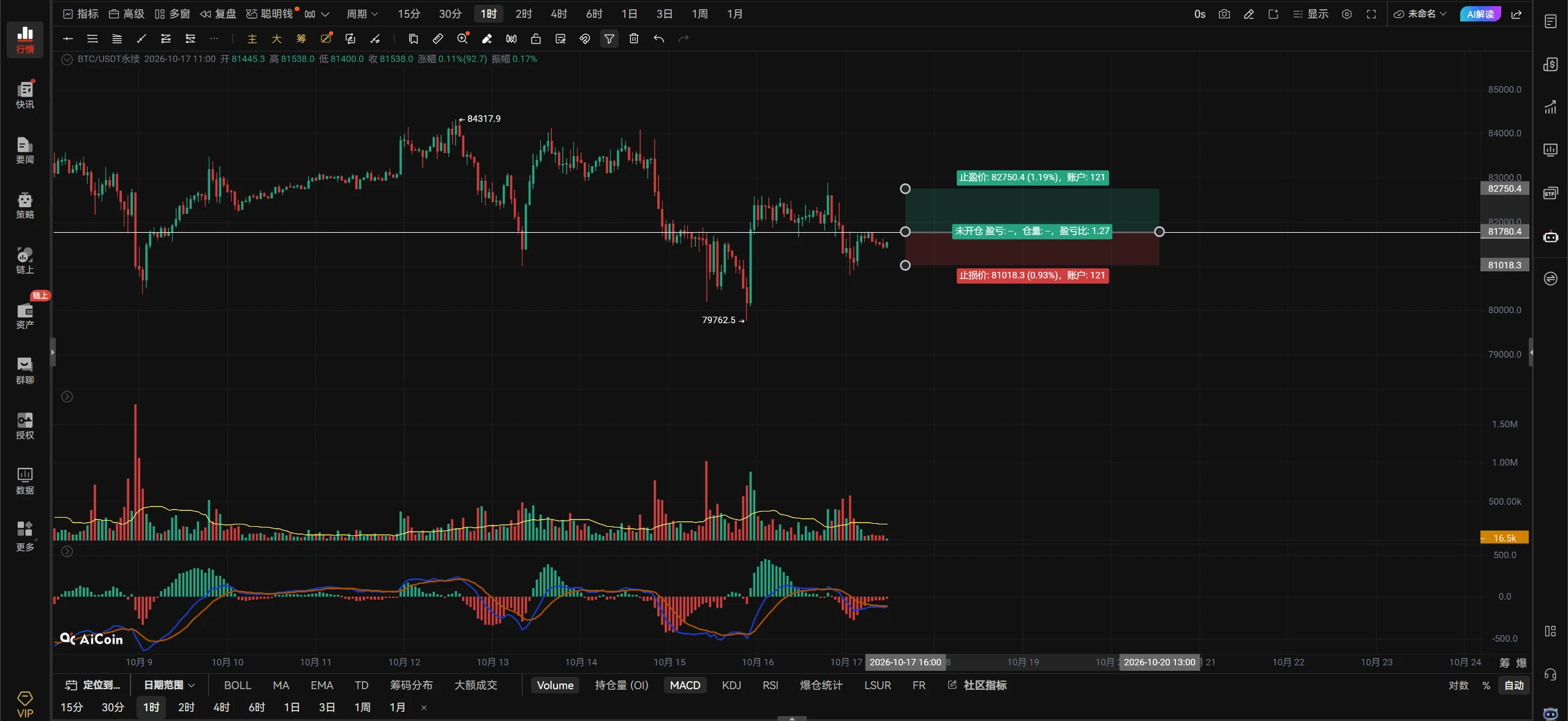The height and width of the screenshot is (721, 1568).
Task: Click the VIP diamond icon
Action: pyautogui.click(x=25, y=704)
